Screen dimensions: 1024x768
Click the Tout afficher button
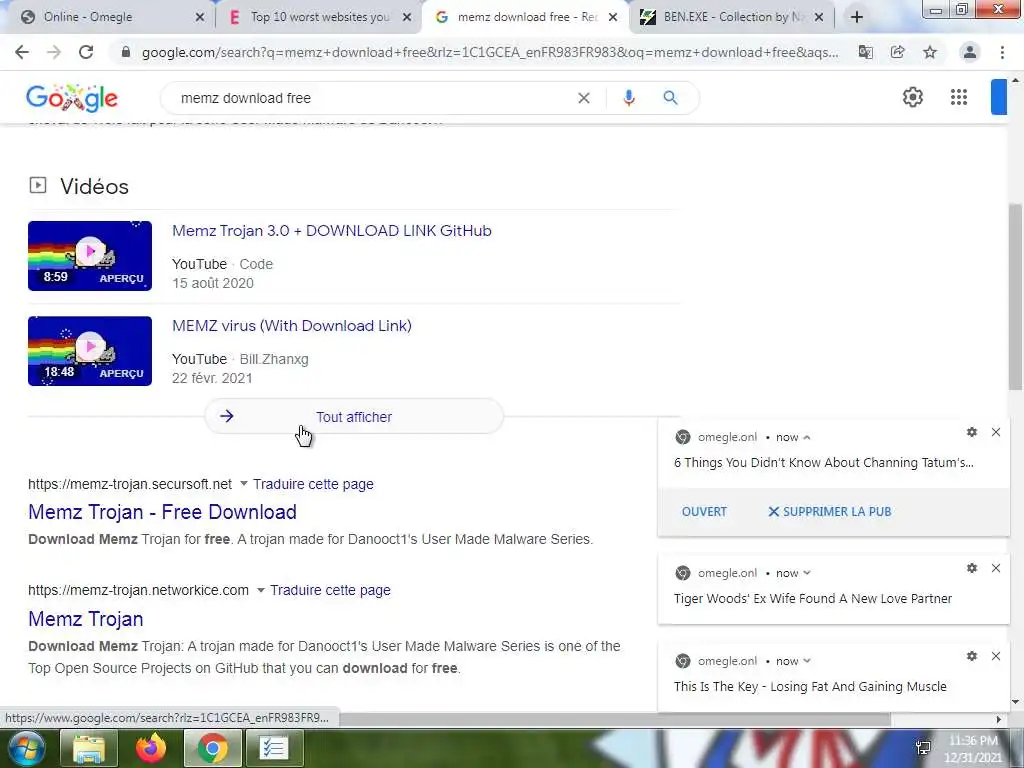point(354,417)
